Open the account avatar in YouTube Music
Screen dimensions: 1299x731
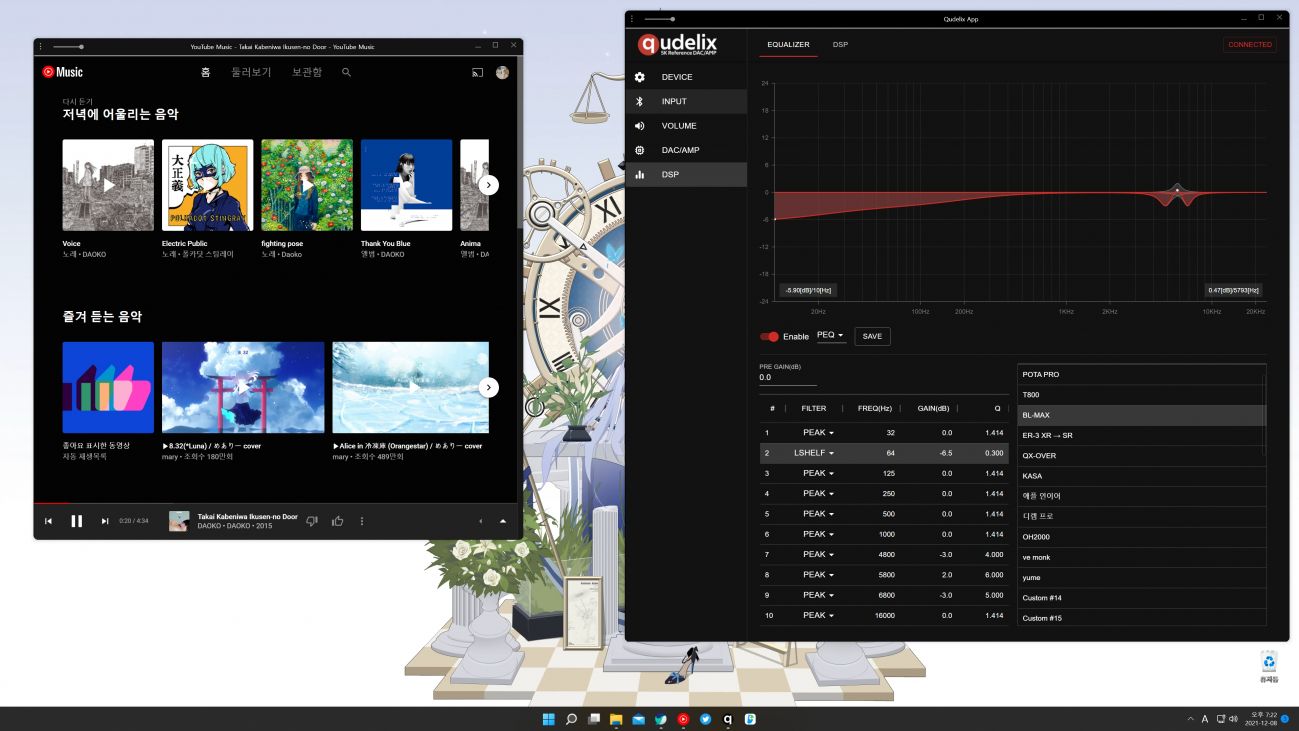point(503,72)
